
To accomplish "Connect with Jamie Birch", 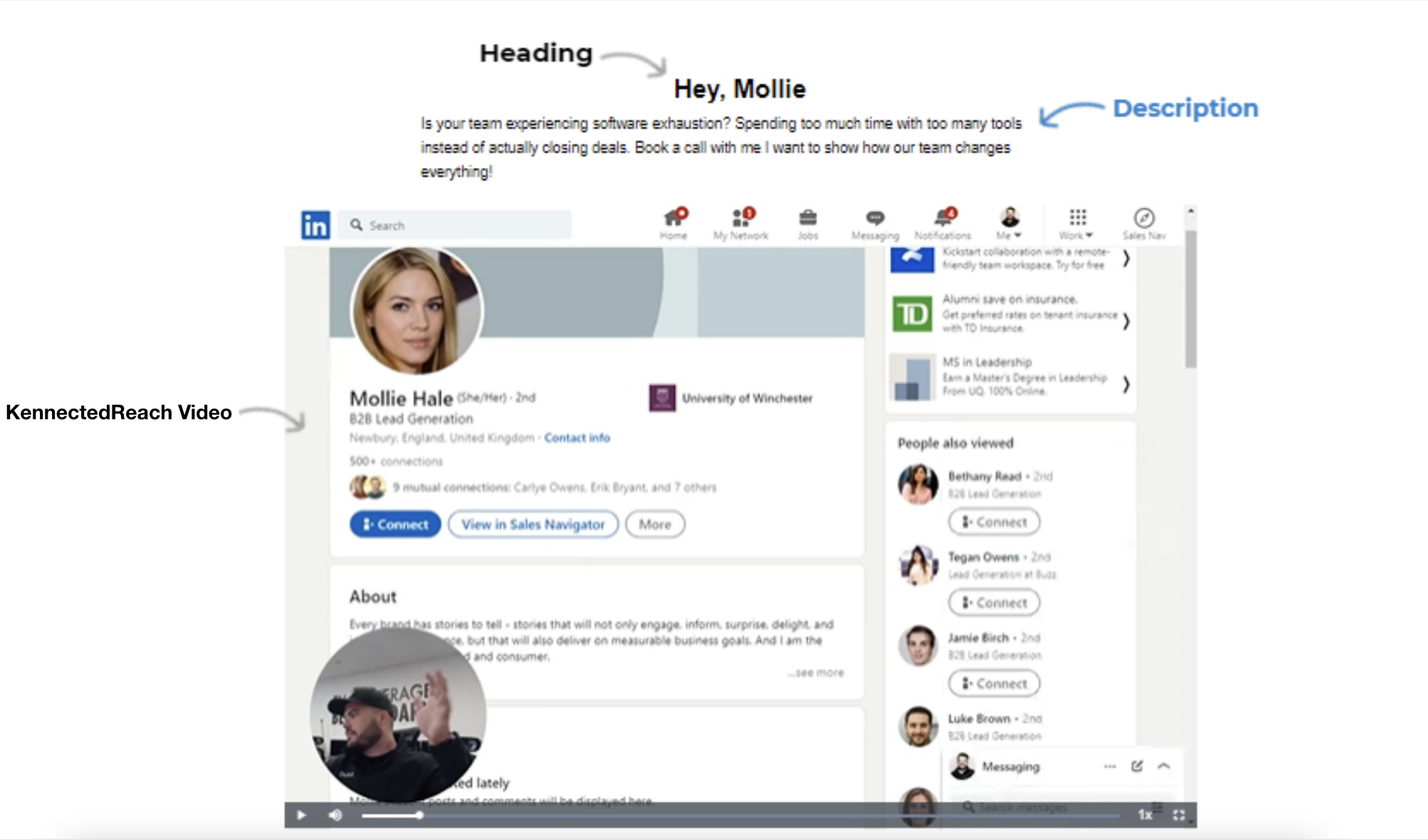I will [994, 683].
